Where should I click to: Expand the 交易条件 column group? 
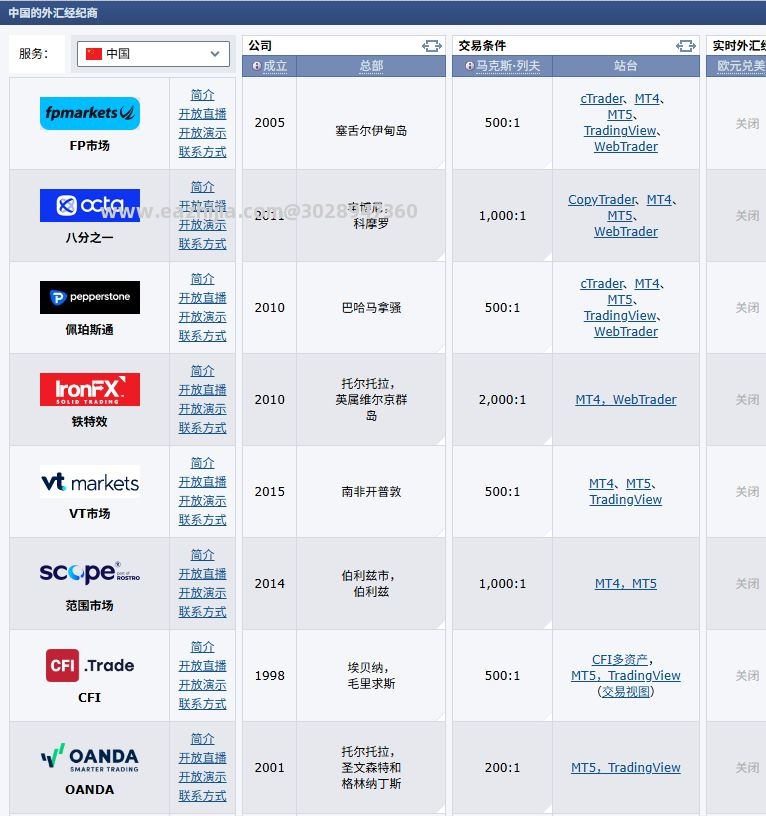click(685, 46)
